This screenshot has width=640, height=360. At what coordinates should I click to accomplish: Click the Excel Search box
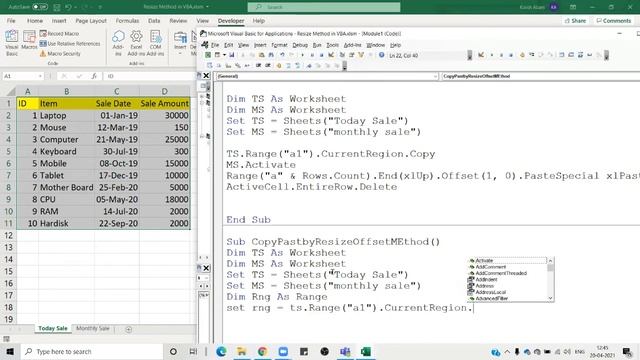(x=324, y=7)
